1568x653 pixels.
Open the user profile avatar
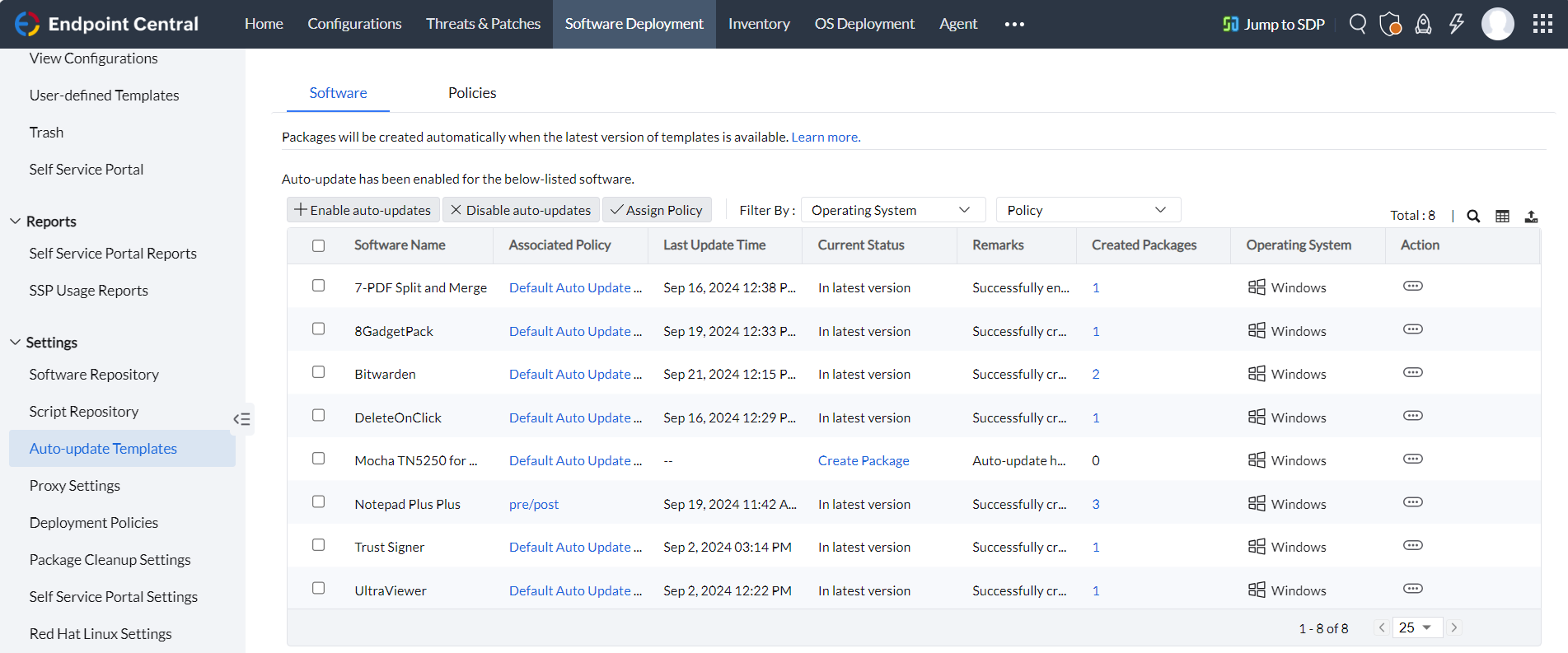point(1497,24)
